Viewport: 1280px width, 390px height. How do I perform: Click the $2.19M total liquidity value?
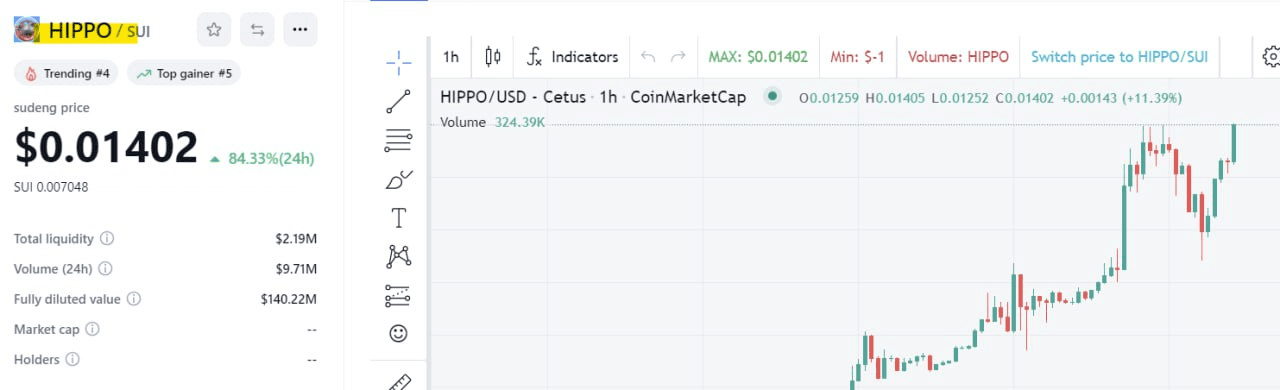297,239
